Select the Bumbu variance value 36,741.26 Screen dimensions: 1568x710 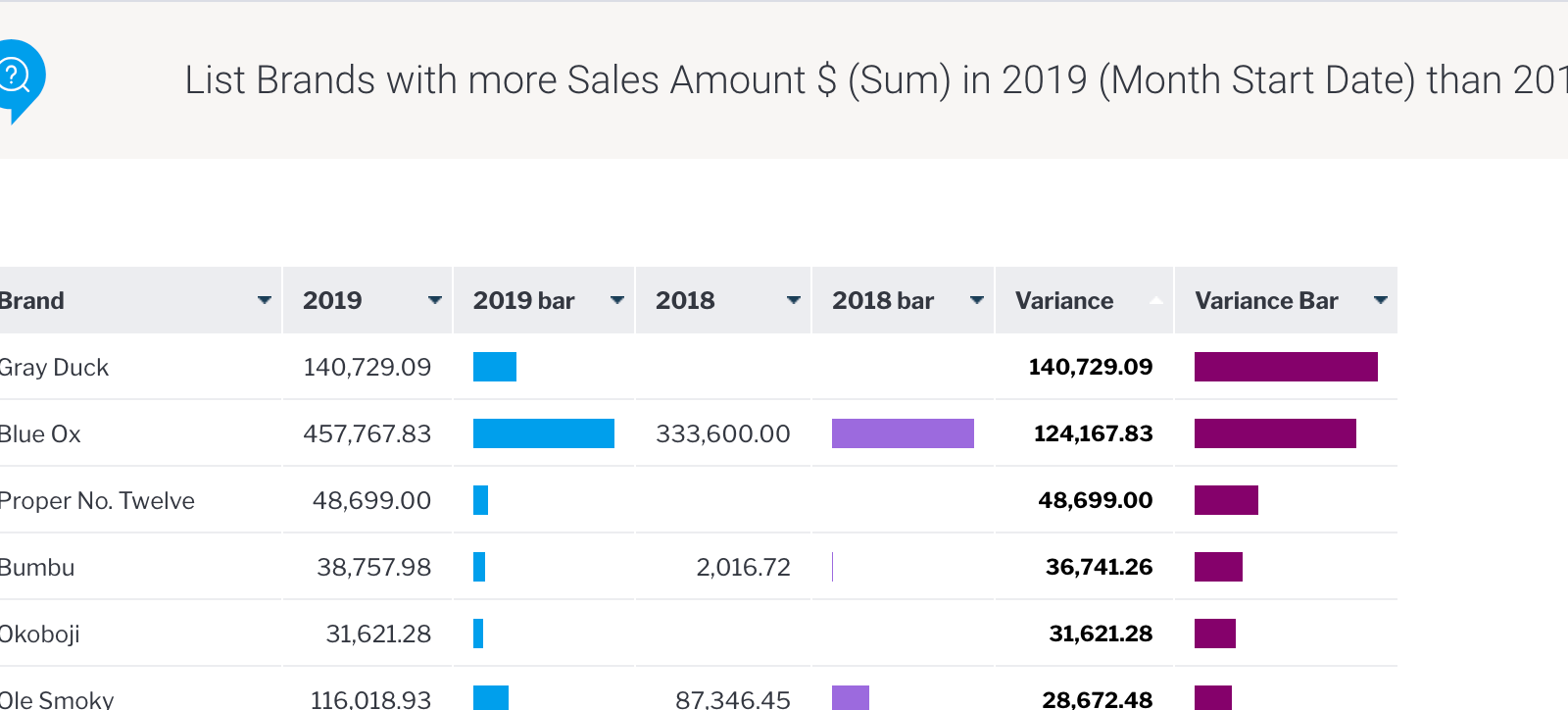[x=1099, y=567]
